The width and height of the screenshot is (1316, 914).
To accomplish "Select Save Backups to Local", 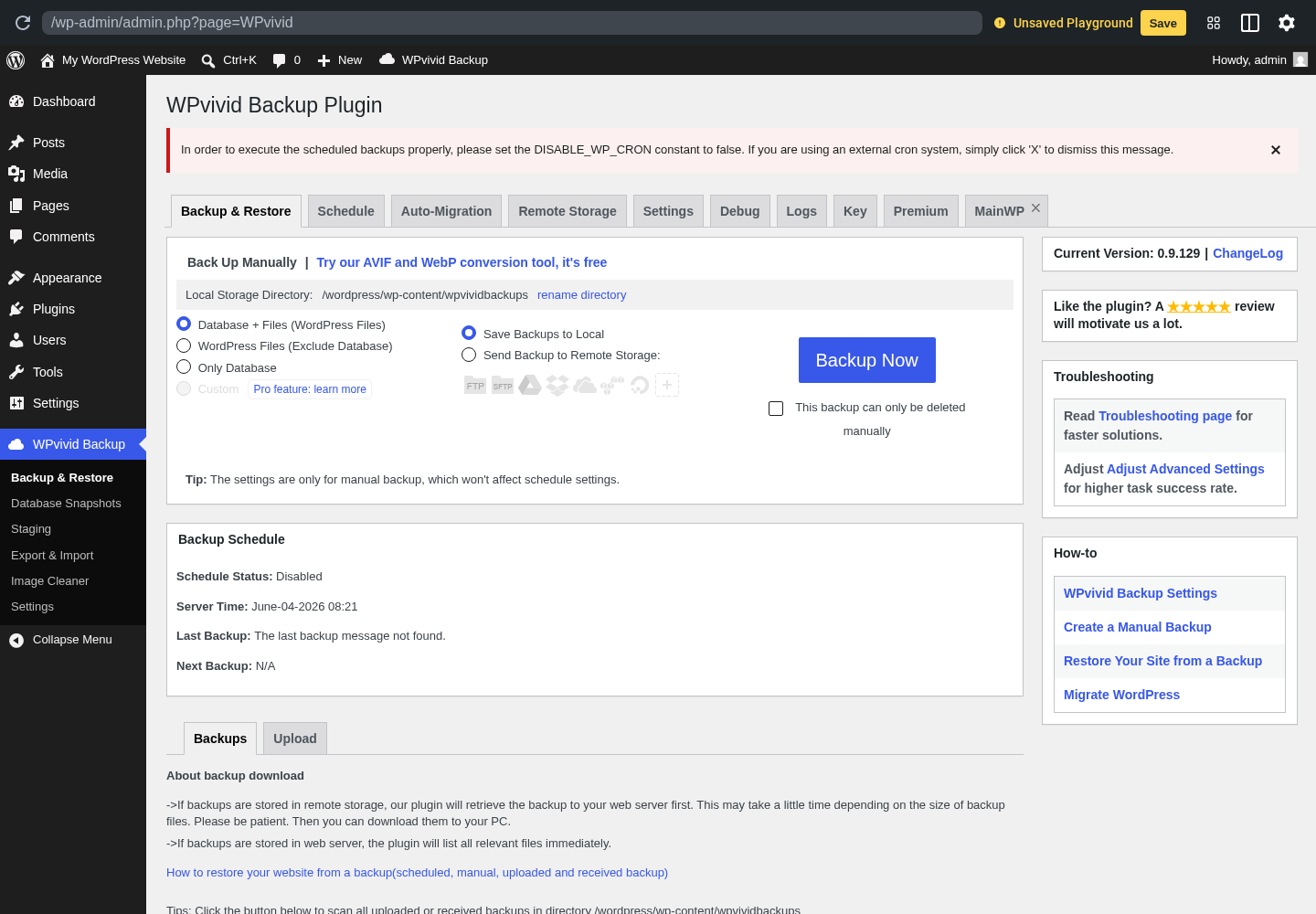I will point(469,333).
